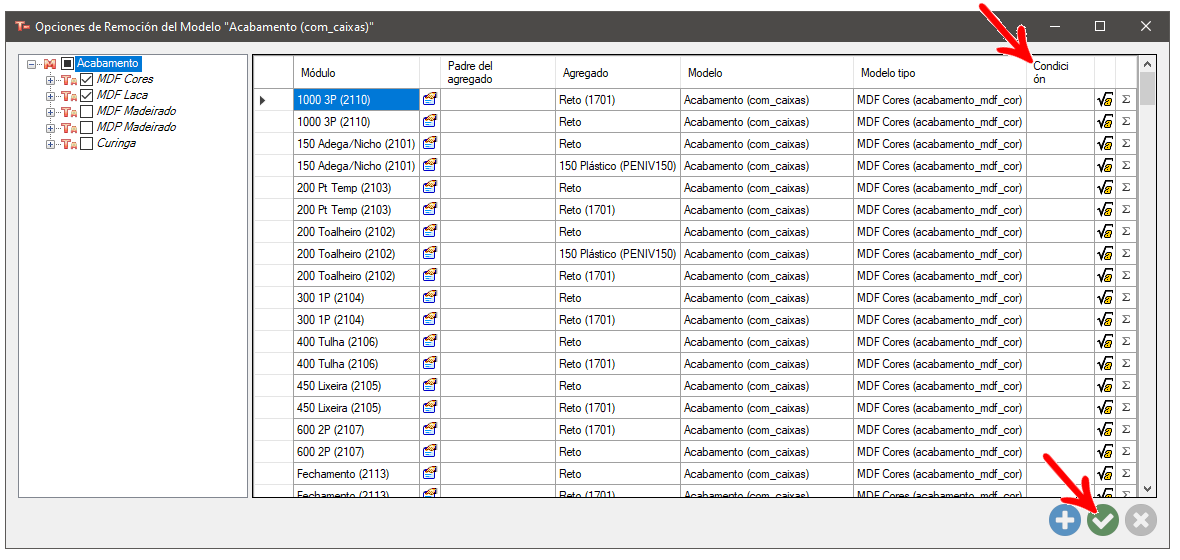Click formula icon for 400 Tulha row with plain Reto
The image size is (1180, 560).
(x=1105, y=342)
